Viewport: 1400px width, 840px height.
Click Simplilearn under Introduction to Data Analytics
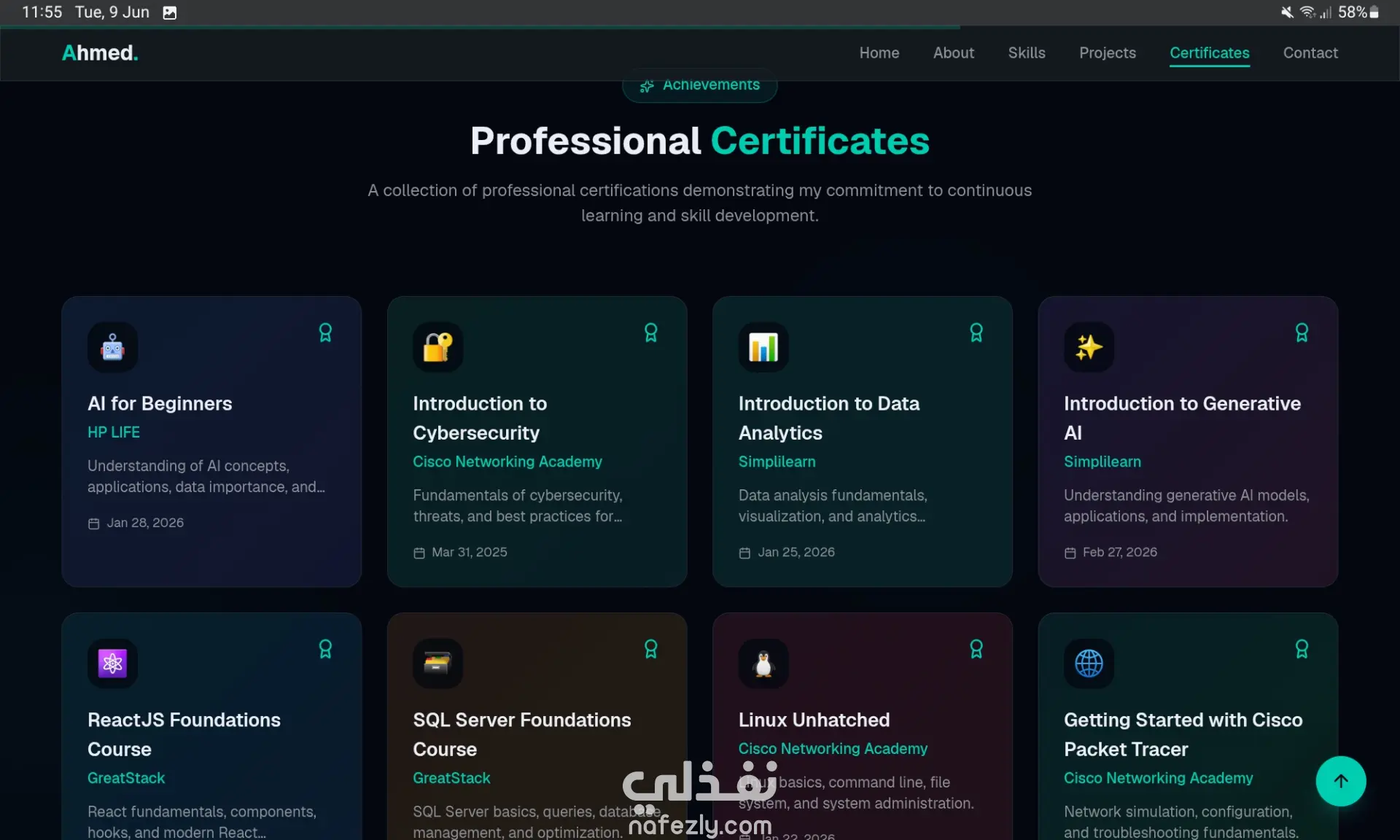point(777,462)
